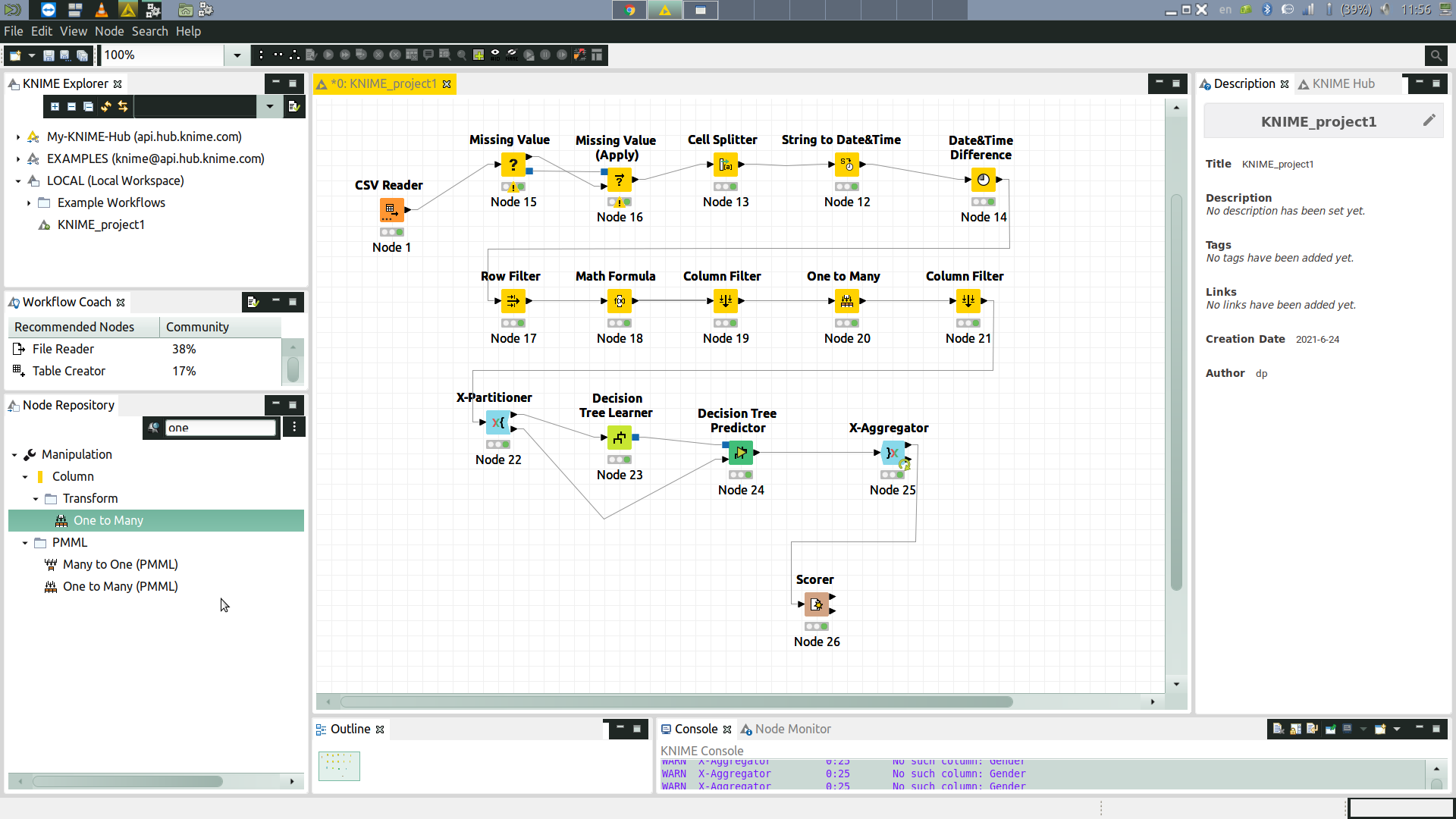Click the edit pencil next to KNIME_project1 title
This screenshot has height=819, width=1456.
click(1430, 120)
